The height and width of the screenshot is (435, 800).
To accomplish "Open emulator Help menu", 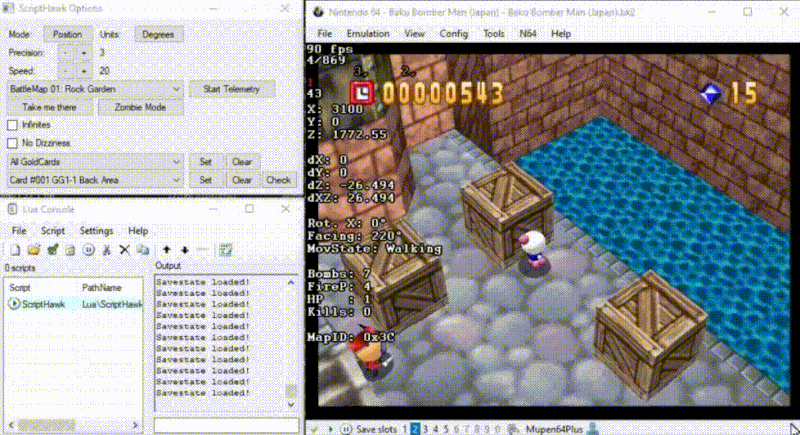I will coord(561,34).
